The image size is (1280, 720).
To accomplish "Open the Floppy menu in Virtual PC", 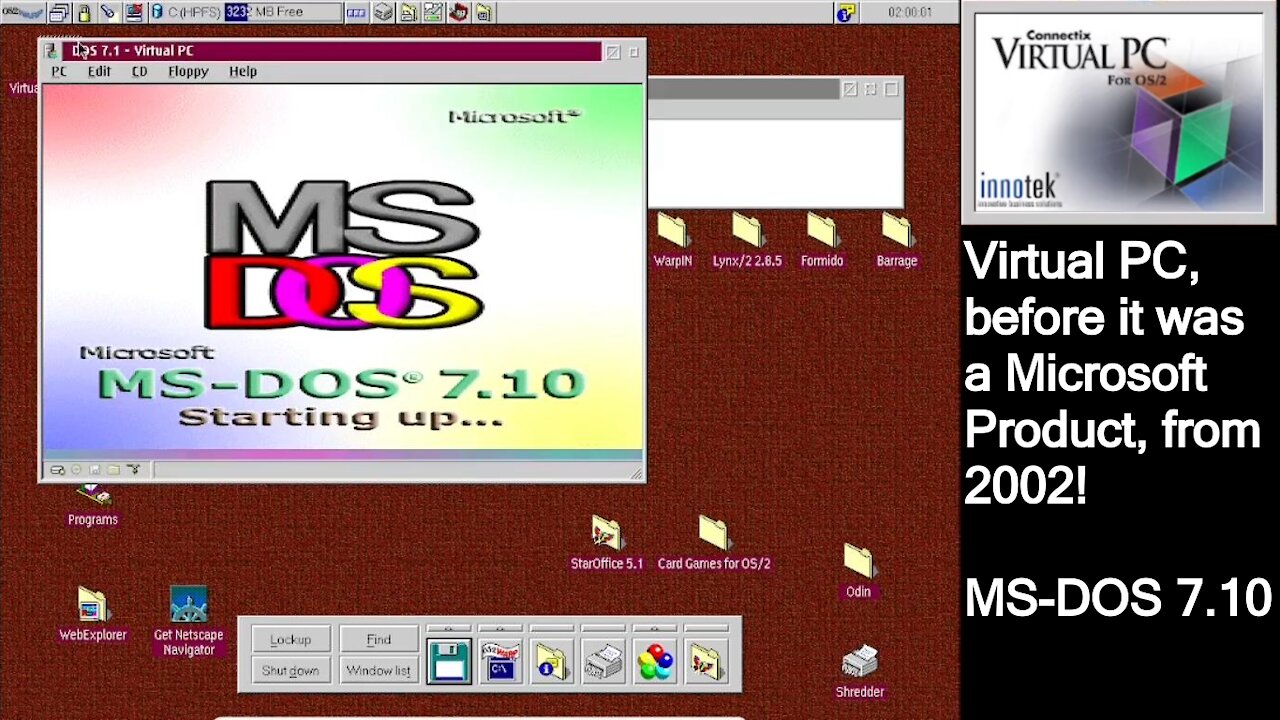I will [x=188, y=71].
